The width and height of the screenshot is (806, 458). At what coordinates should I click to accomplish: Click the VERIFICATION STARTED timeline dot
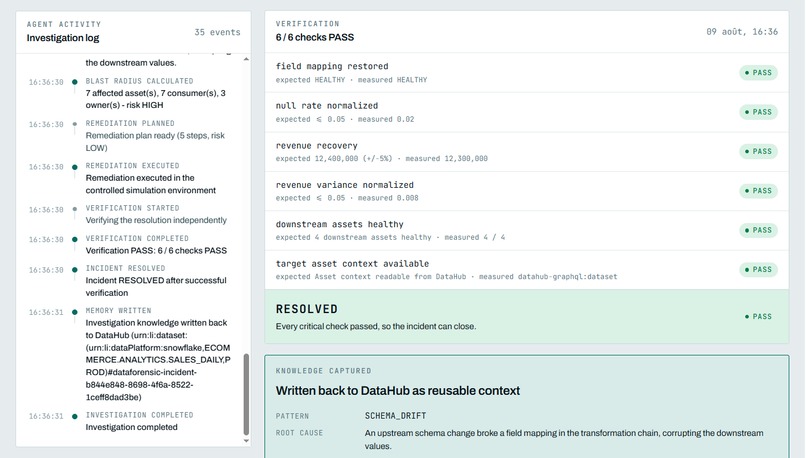coord(75,209)
